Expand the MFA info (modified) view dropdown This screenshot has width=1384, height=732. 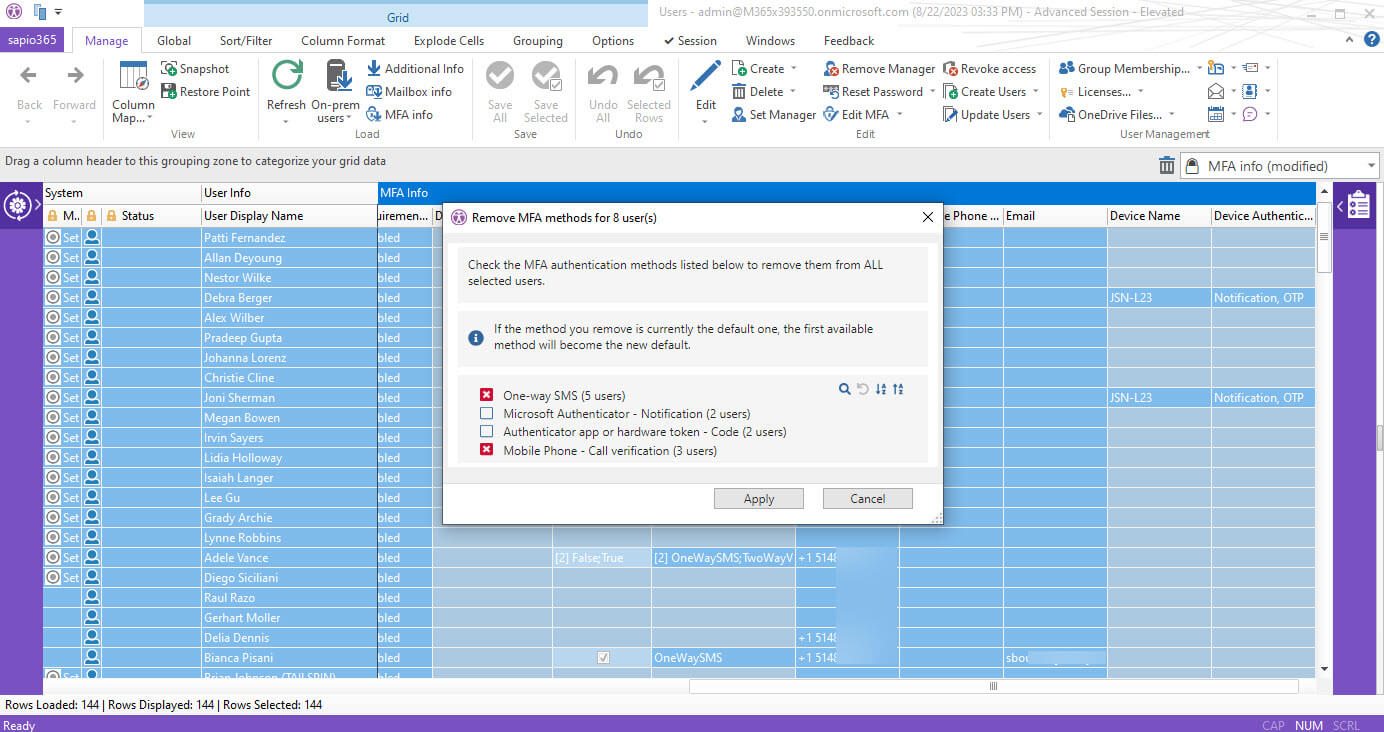(x=1369, y=166)
